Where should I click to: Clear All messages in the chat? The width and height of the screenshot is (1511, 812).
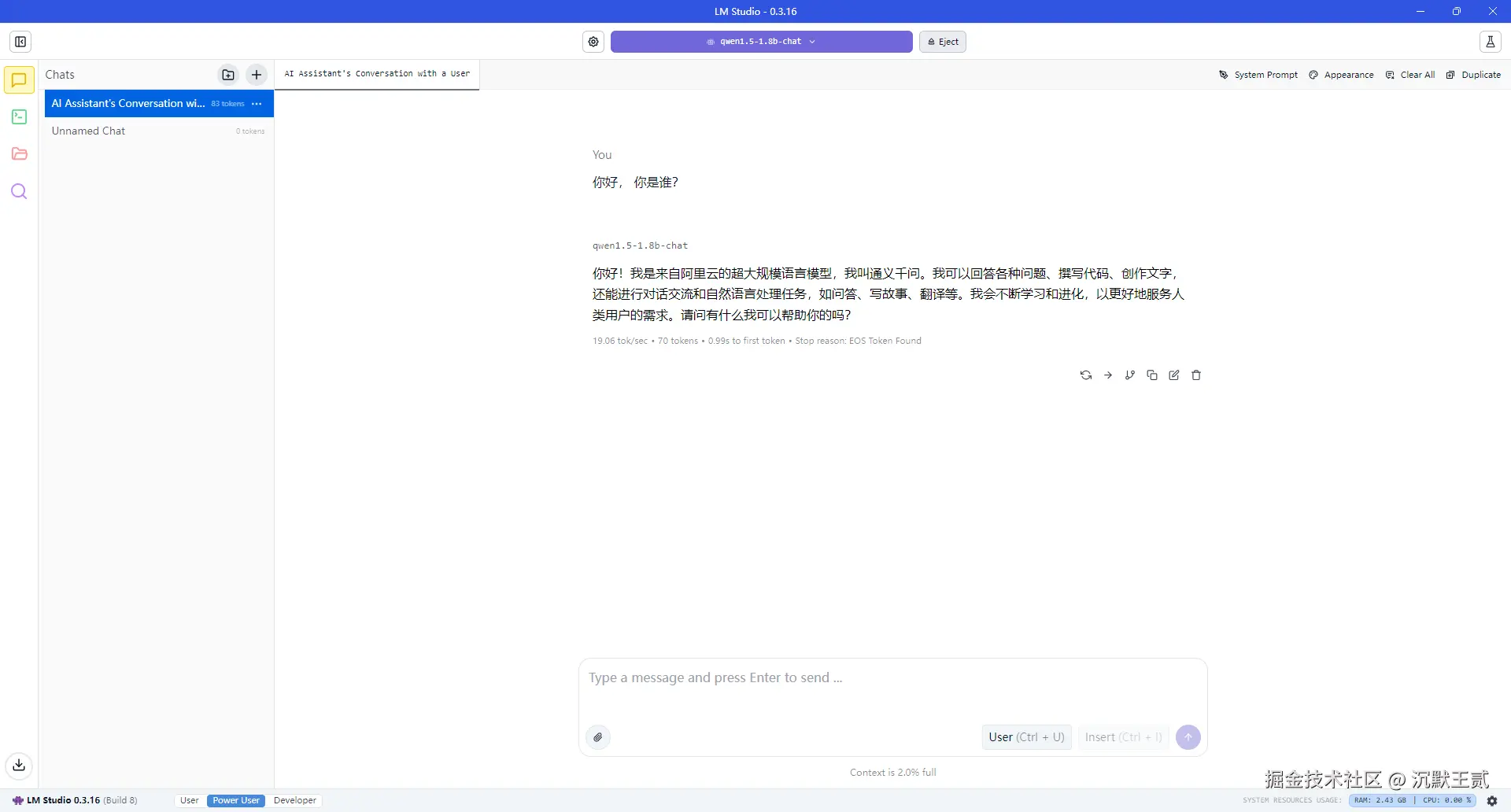(1410, 75)
